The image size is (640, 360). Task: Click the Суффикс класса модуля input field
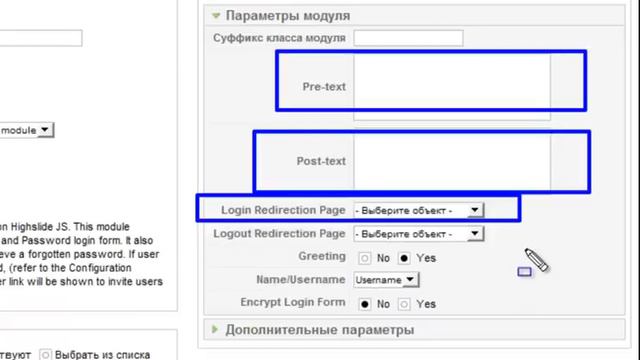tap(408, 38)
